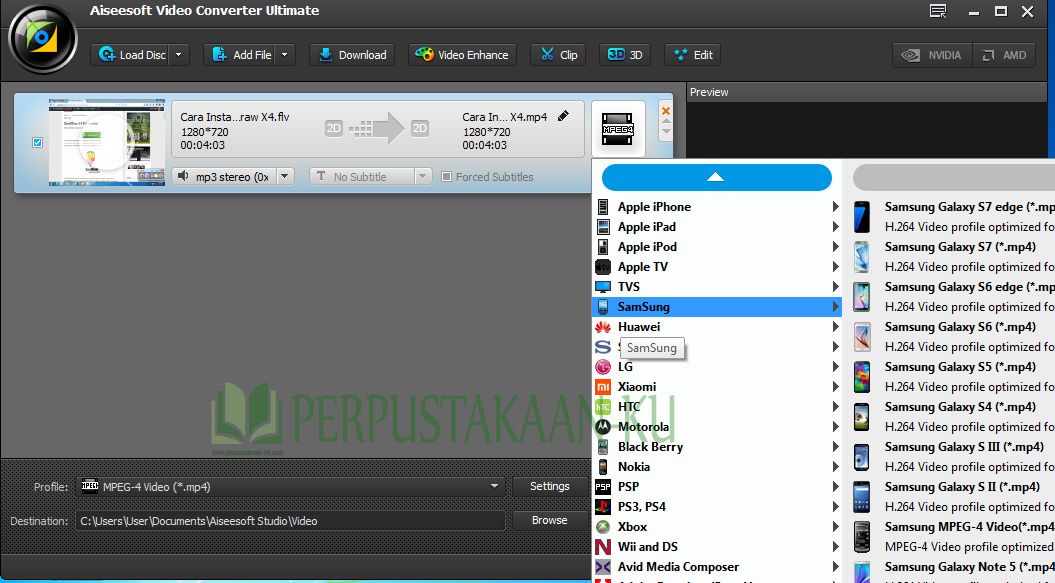Click the Load Disc button
The width and height of the screenshot is (1055, 583).
click(x=132, y=55)
